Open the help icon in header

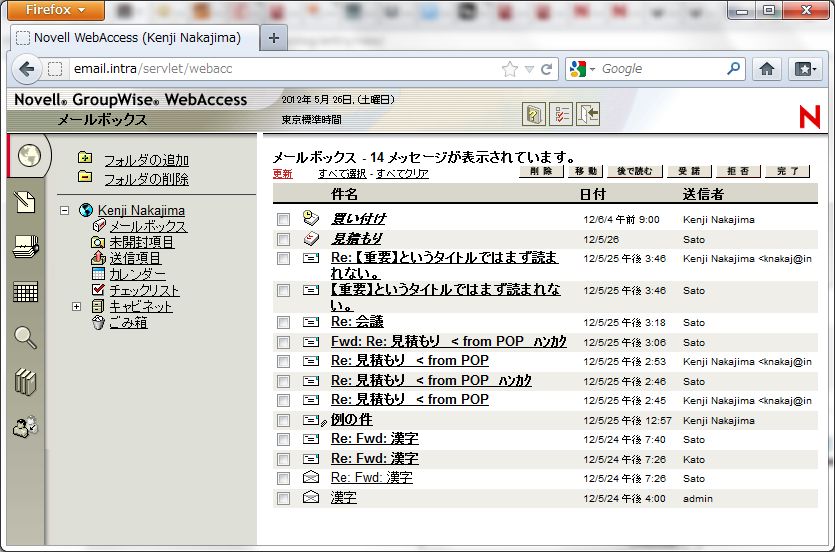[x=534, y=114]
